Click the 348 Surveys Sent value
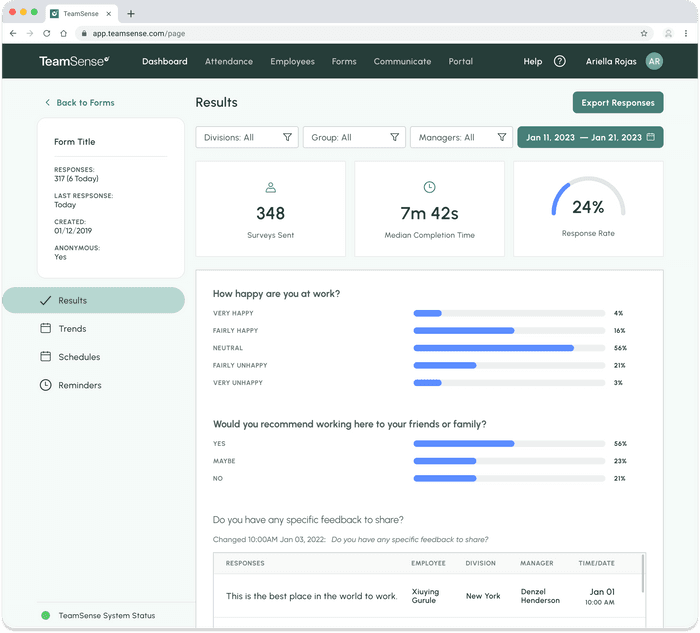 click(271, 213)
